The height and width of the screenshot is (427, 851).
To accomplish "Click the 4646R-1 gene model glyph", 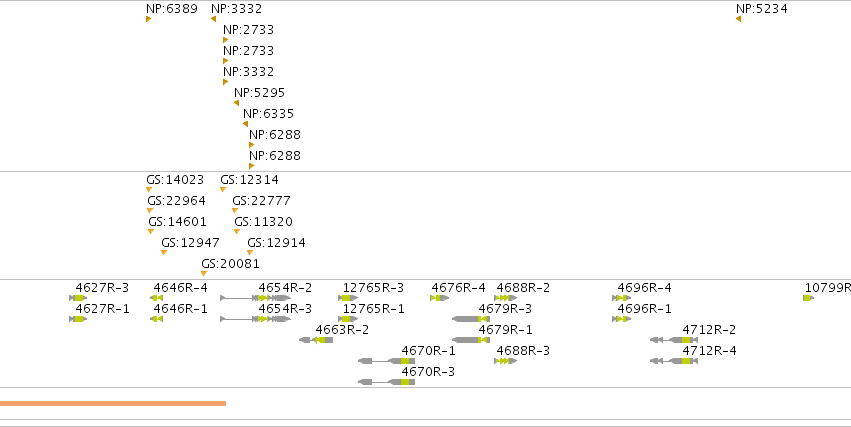I will (x=156, y=319).
